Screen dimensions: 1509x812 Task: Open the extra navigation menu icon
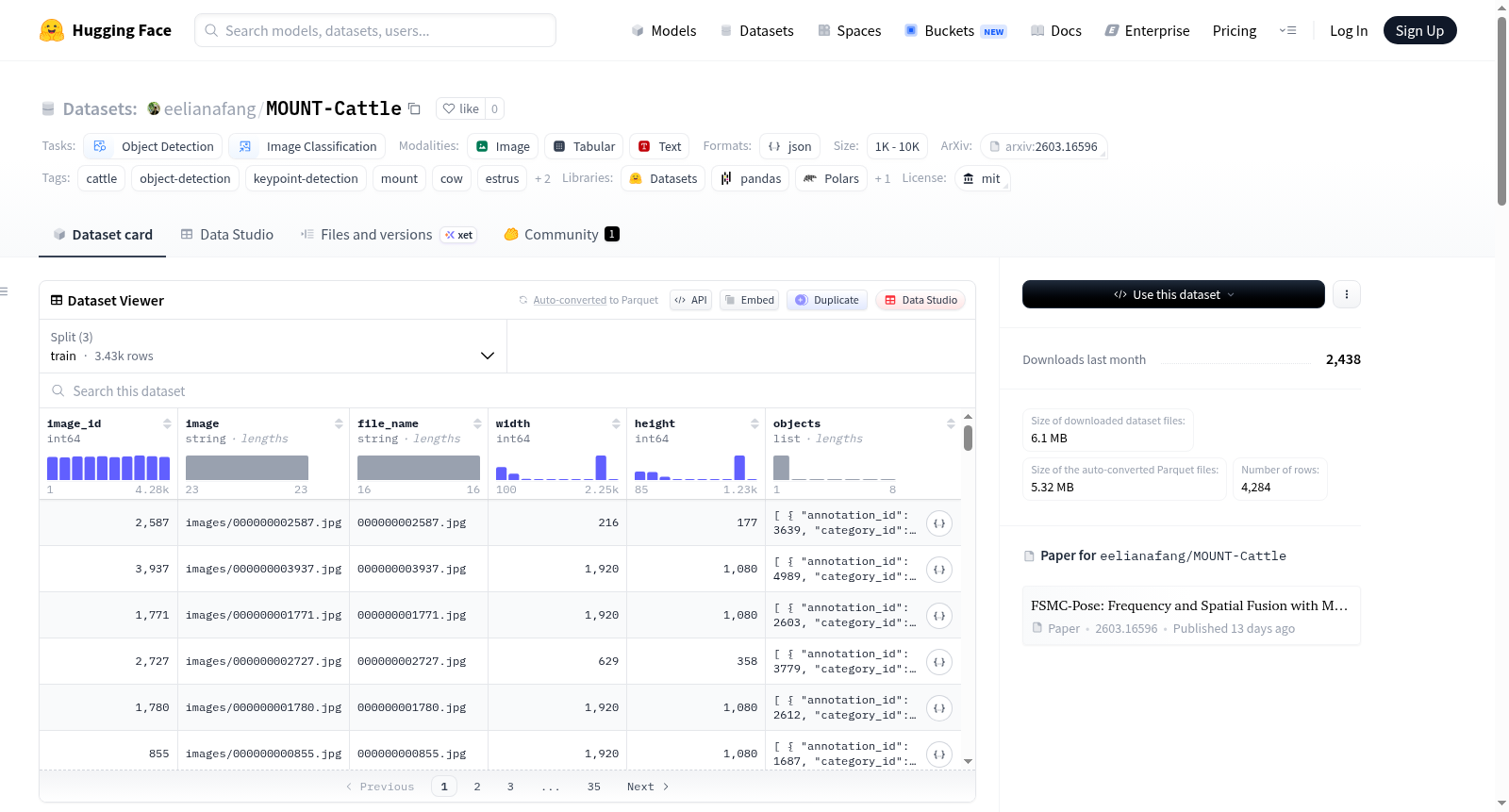1287,30
